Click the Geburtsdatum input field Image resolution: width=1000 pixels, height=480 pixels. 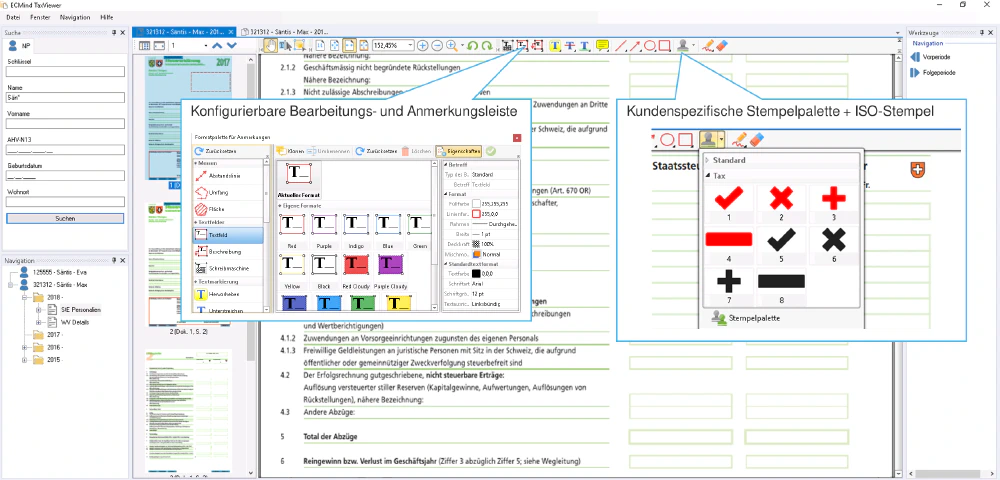(65, 175)
